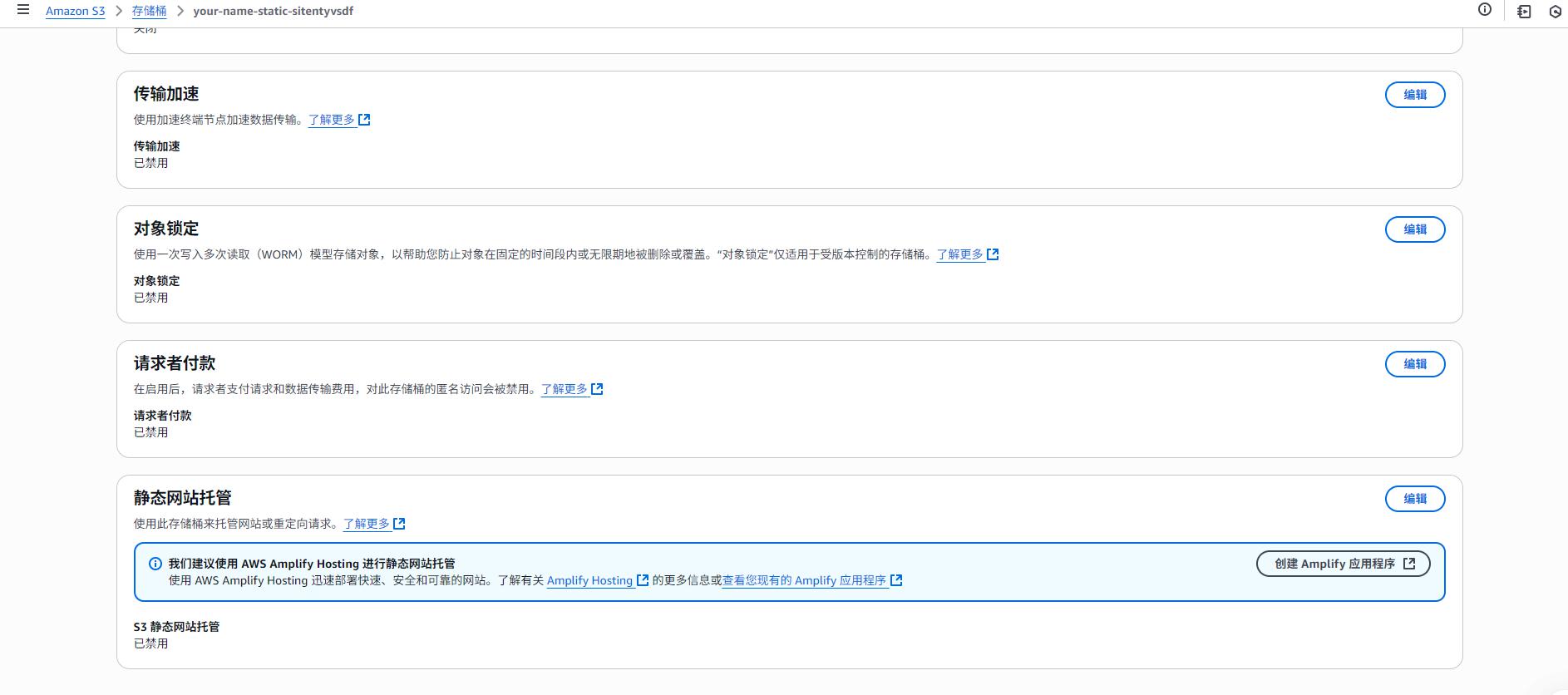Edit the 对象锁定 settings
This screenshot has height=695, width=1568.
tap(1414, 229)
